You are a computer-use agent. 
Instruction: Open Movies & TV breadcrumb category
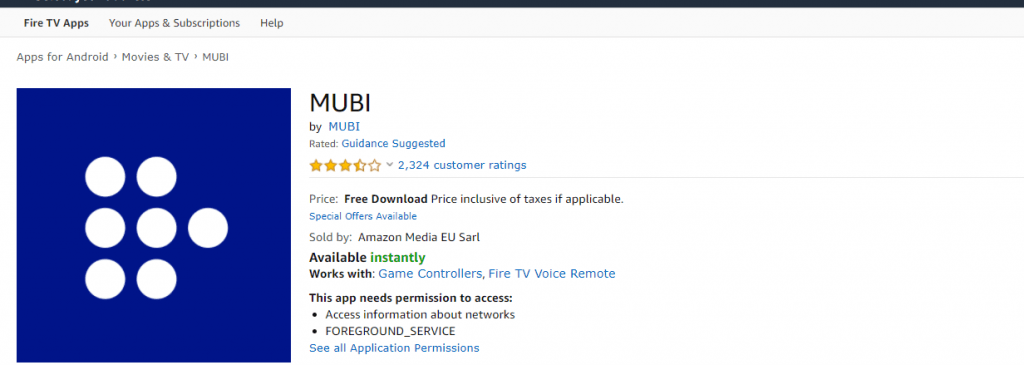click(x=155, y=57)
